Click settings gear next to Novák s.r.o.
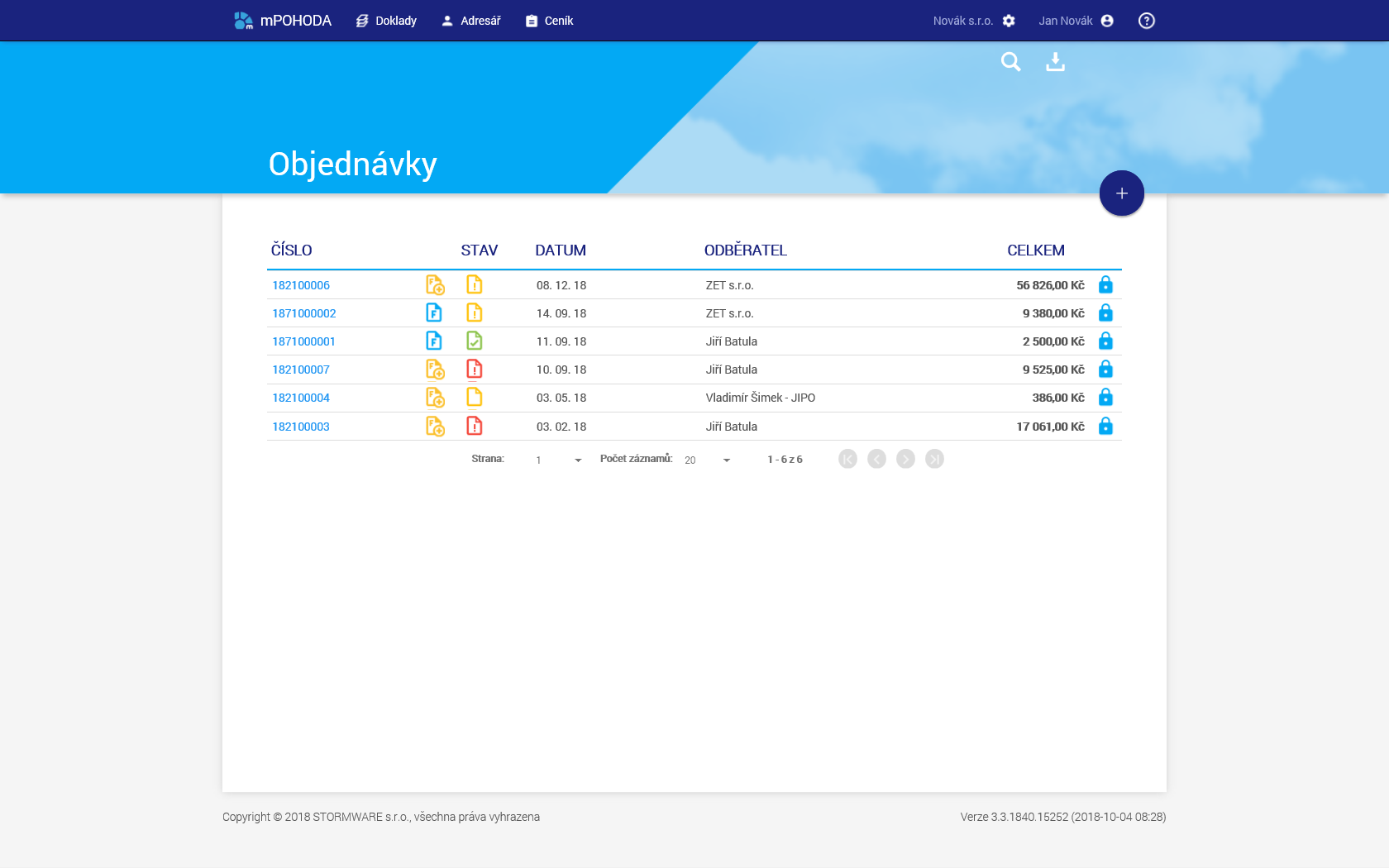The height and width of the screenshot is (868, 1389). (1009, 21)
